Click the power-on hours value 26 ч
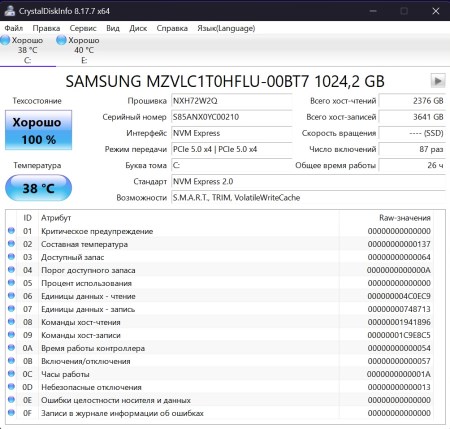This screenshot has height=429, width=450. 412,165
